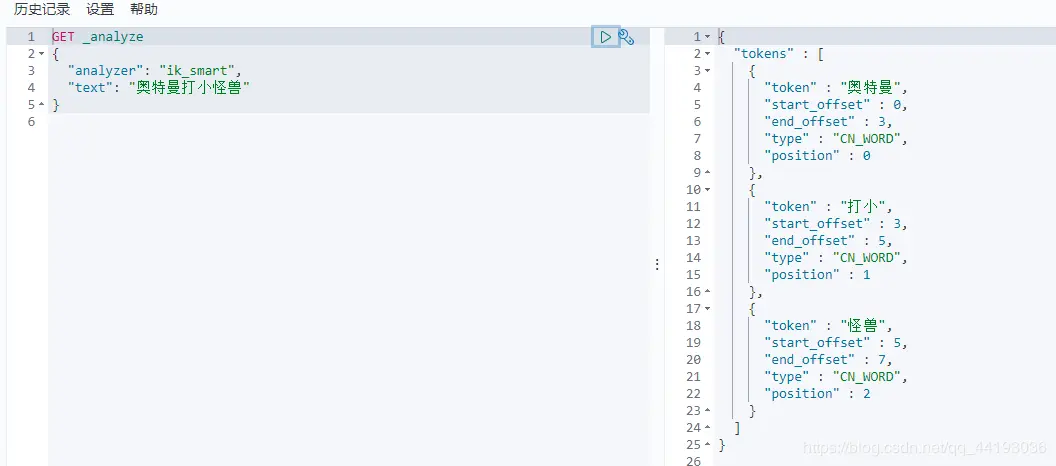1056x466 pixels.
Task: Open the 设置 menu
Action: [x=100, y=9]
